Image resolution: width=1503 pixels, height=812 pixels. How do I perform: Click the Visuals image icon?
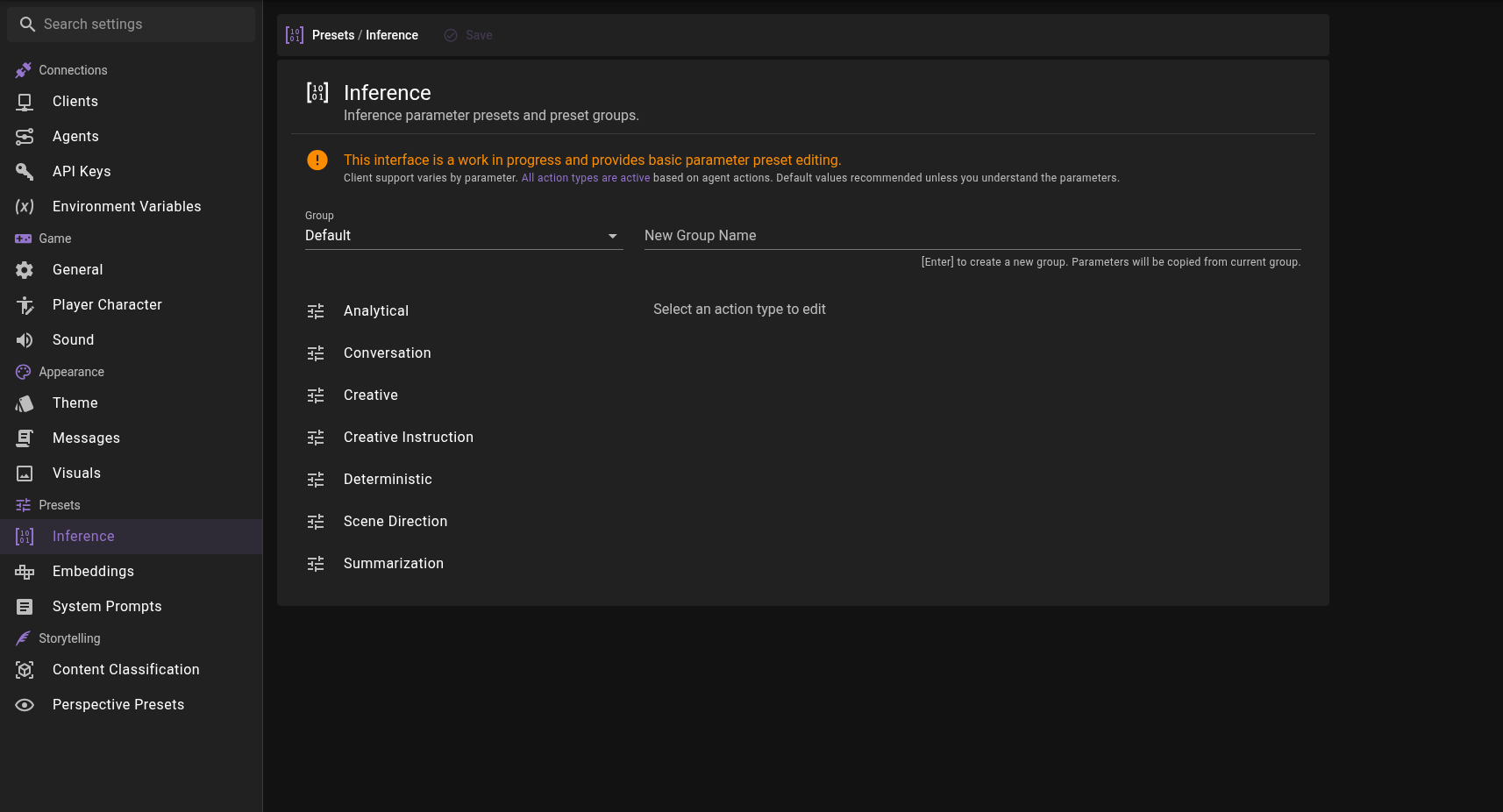tap(25, 474)
